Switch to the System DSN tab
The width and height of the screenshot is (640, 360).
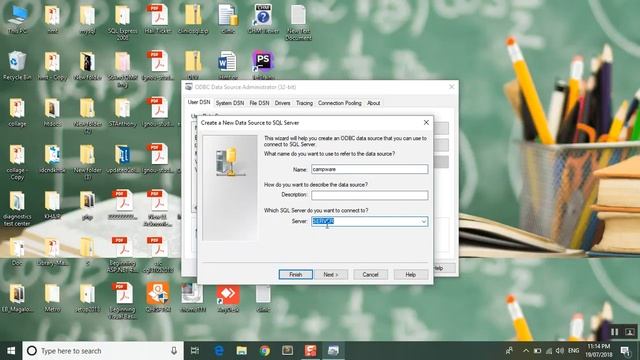(230, 103)
